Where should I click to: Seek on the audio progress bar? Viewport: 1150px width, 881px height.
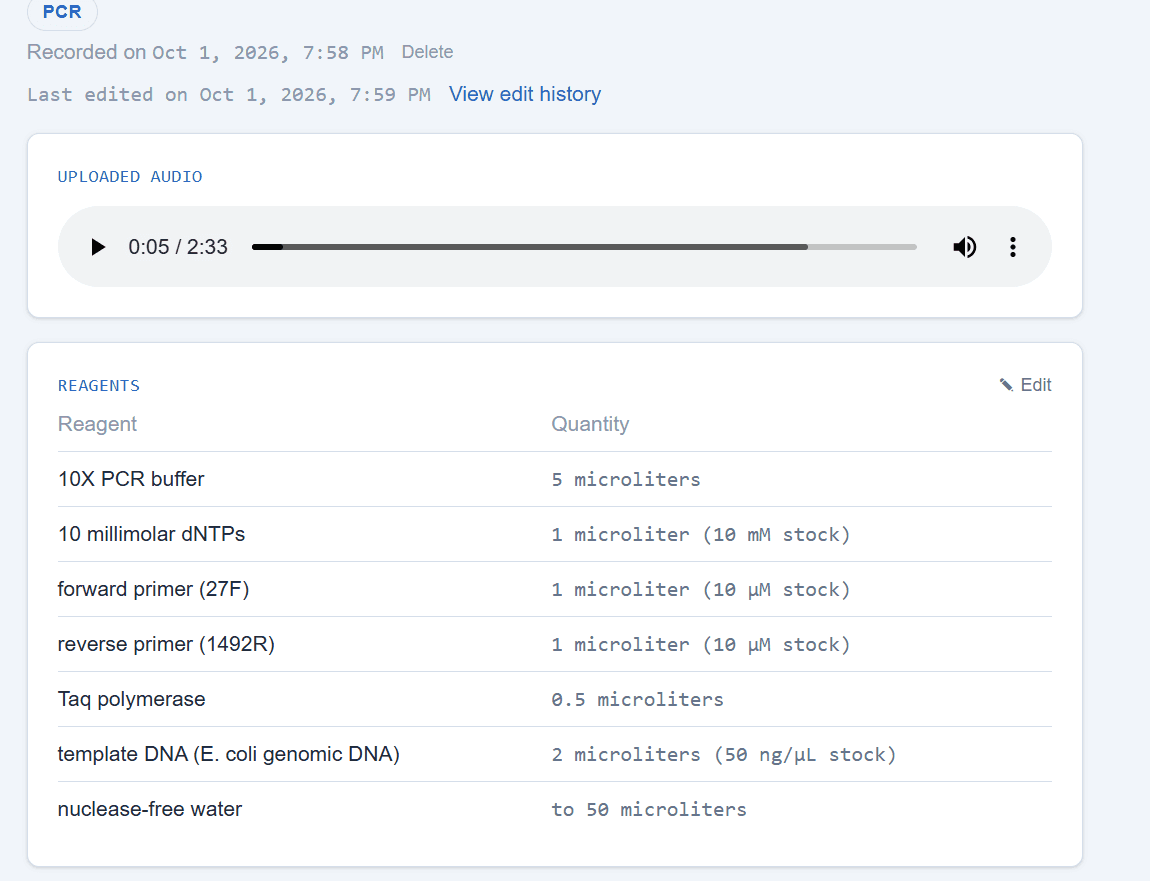click(x=584, y=247)
